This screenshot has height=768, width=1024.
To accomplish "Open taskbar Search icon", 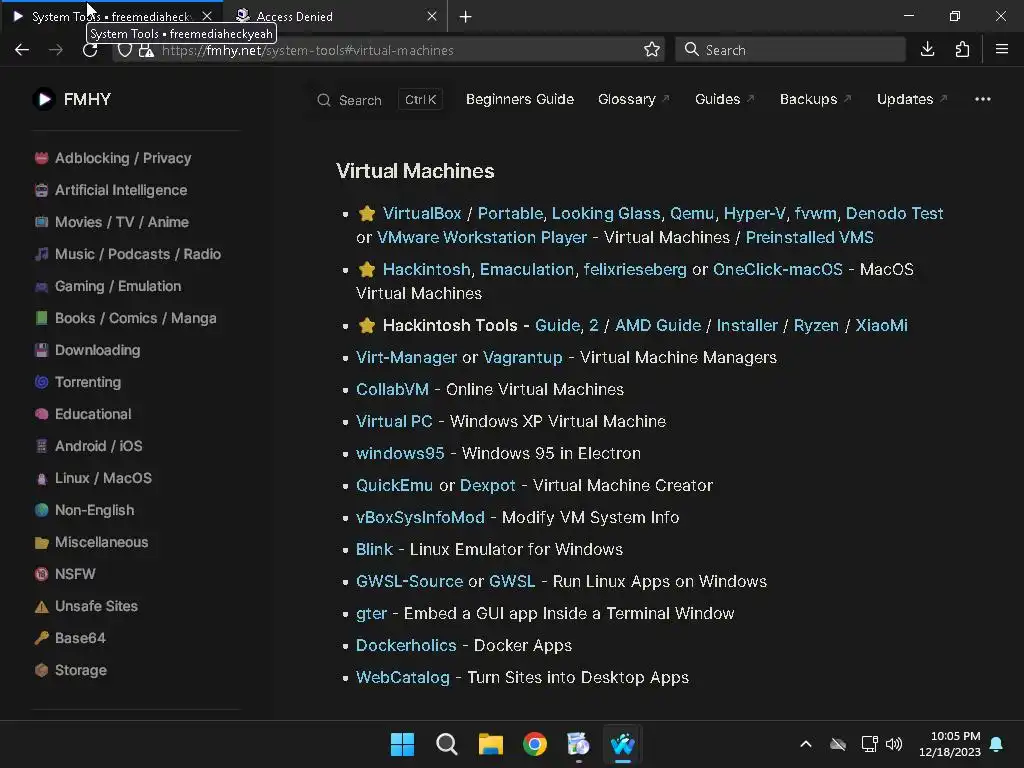I will tap(447, 744).
